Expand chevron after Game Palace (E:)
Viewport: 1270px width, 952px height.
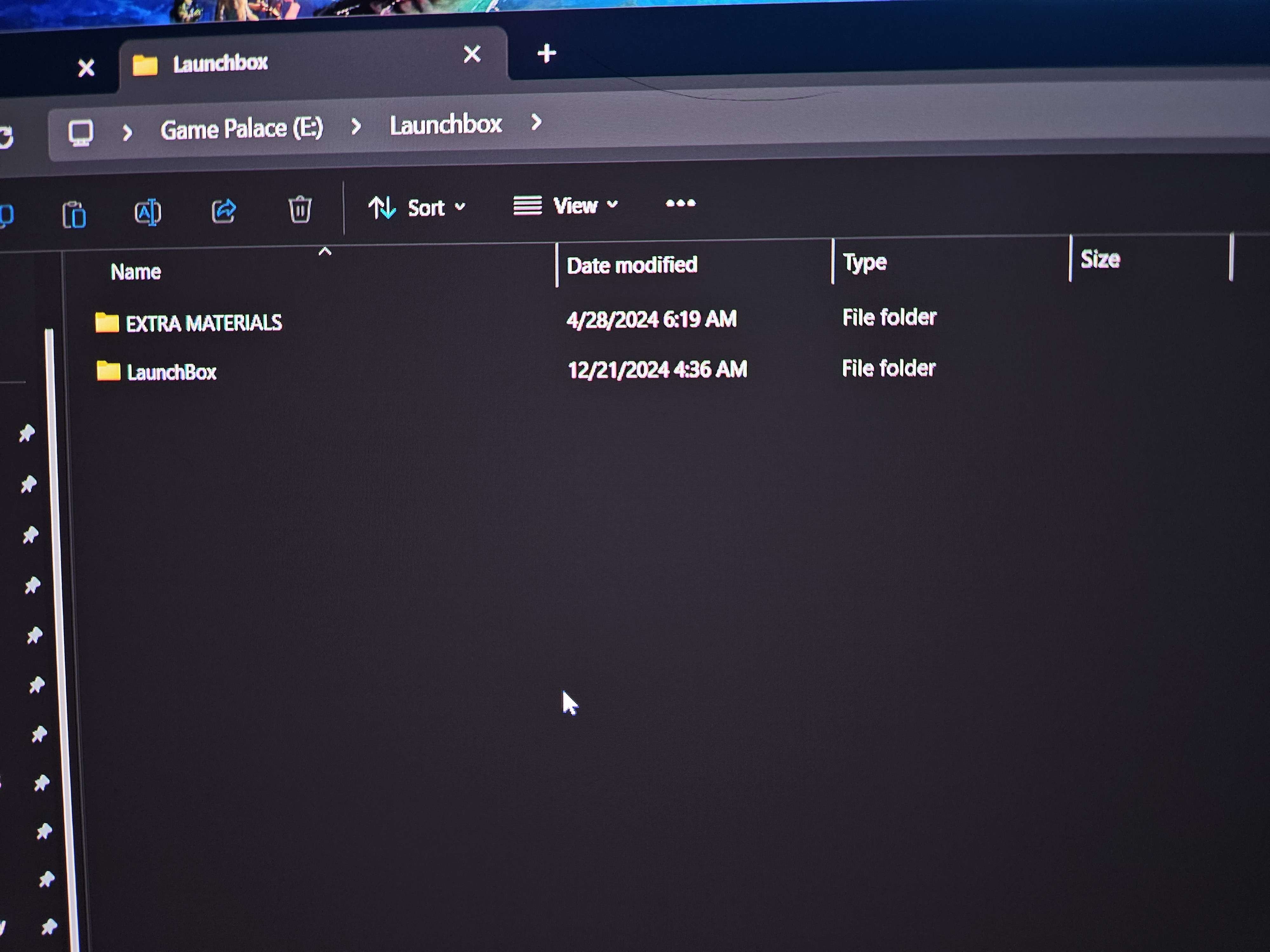tap(356, 126)
